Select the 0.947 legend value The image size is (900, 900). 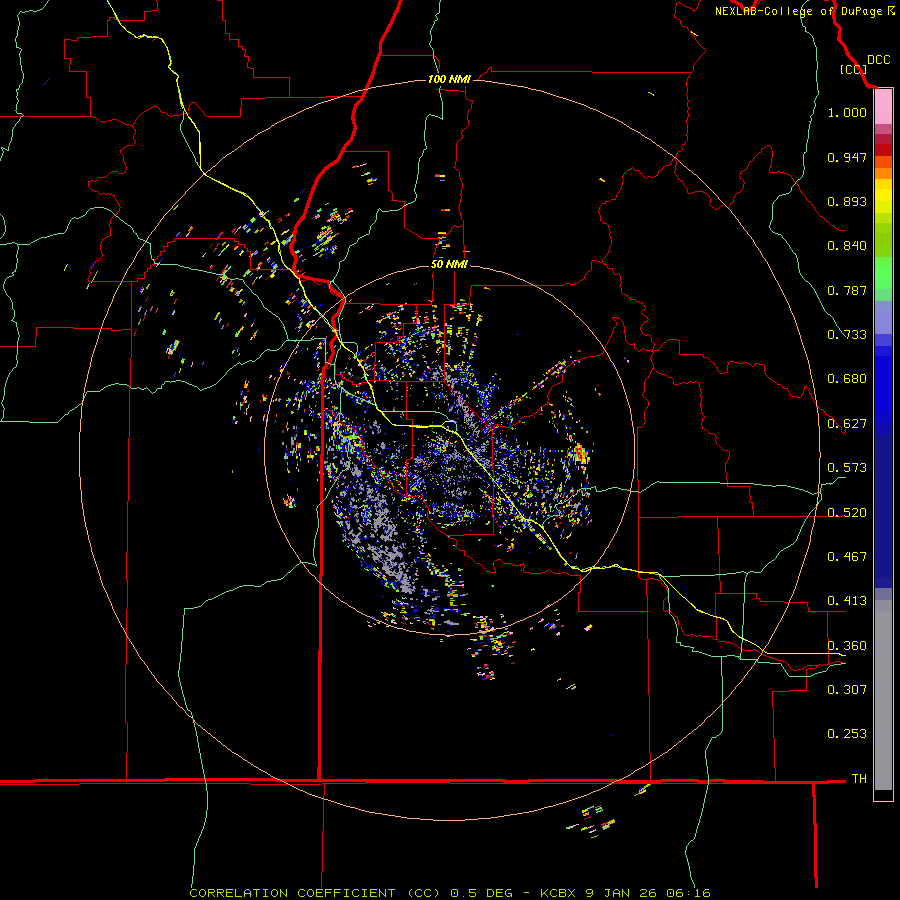click(x=847, y=157)
